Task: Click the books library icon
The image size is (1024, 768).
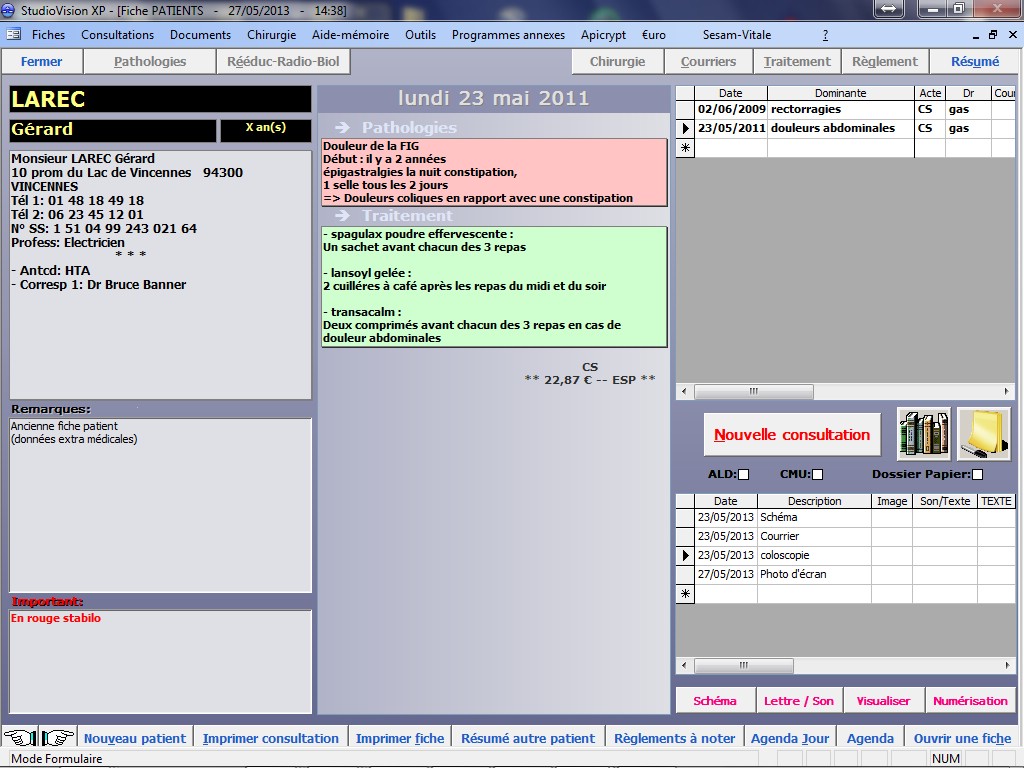Action: [923, 434]
